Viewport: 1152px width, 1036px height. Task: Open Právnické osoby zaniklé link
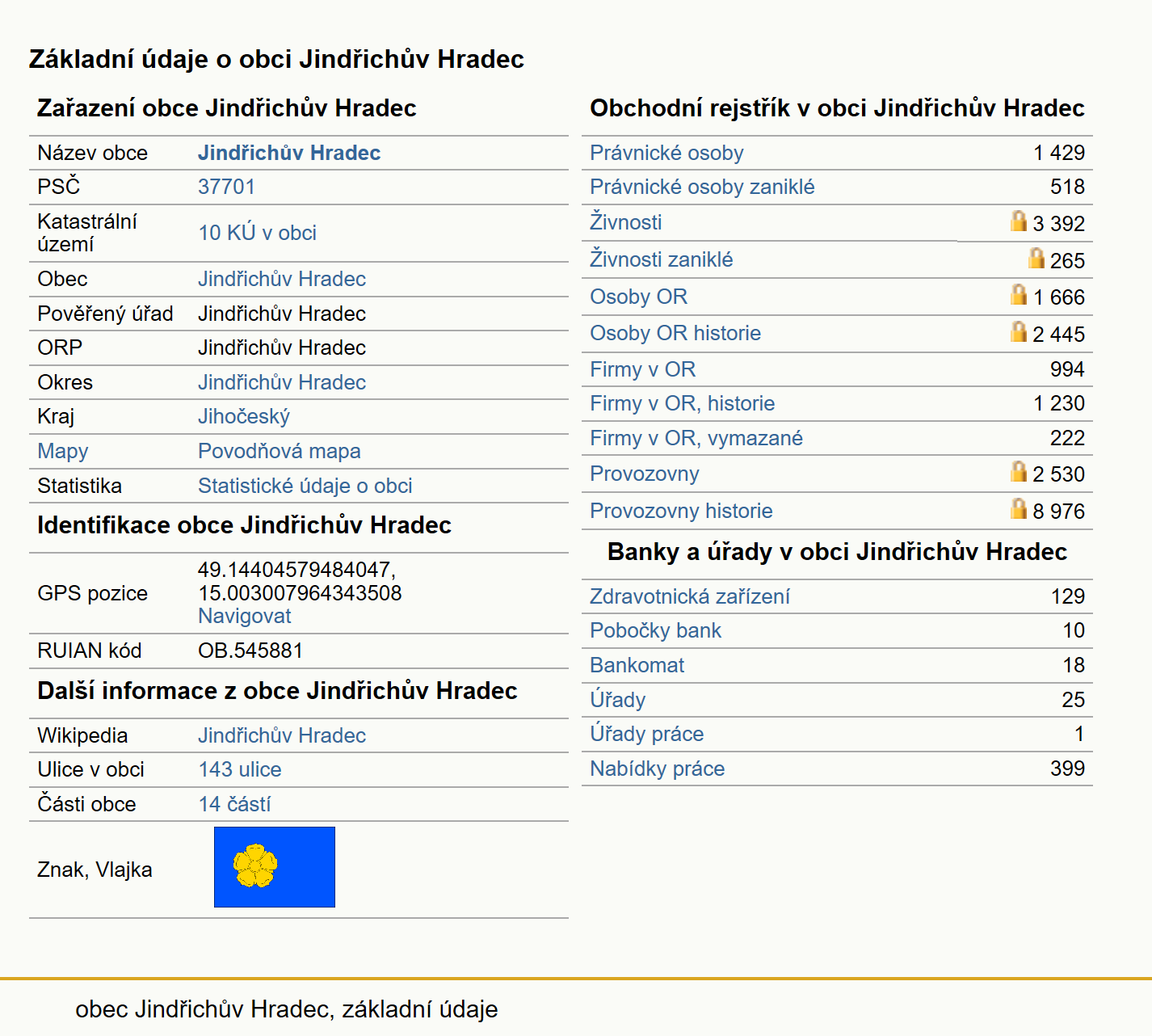(x=702, y=187)
